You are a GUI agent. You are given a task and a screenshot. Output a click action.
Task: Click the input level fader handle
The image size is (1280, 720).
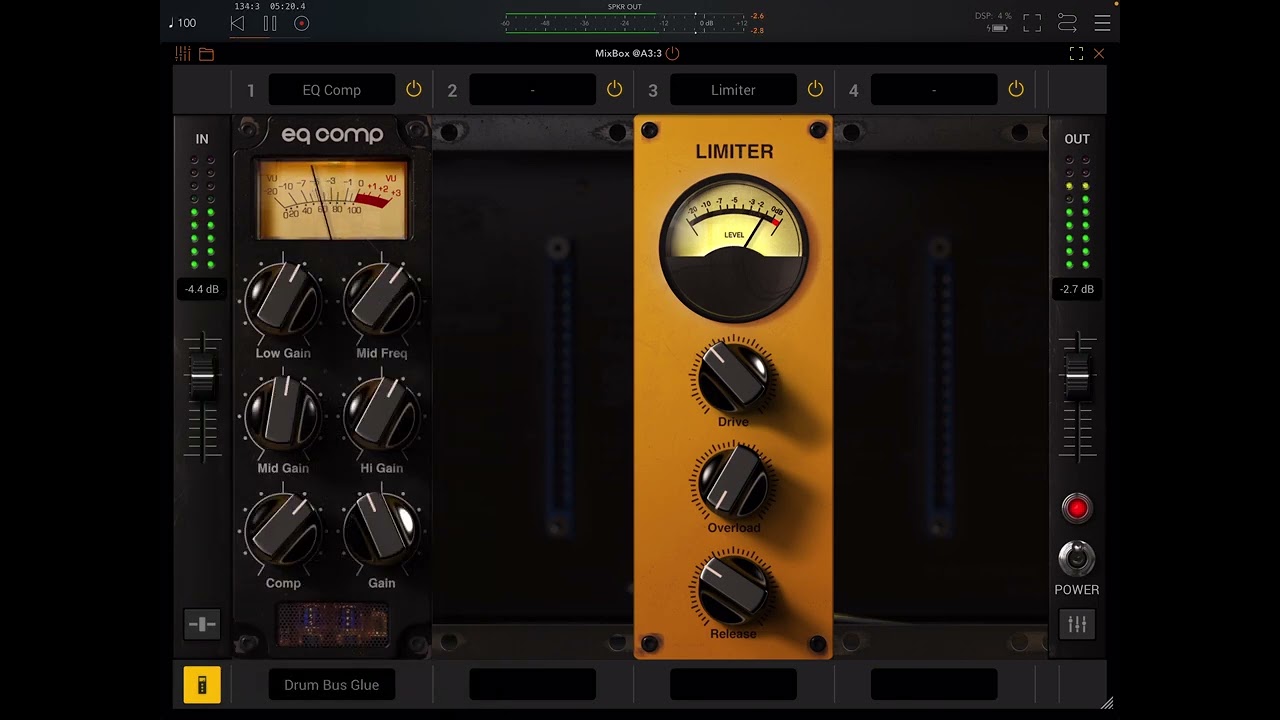click(202, 378)
